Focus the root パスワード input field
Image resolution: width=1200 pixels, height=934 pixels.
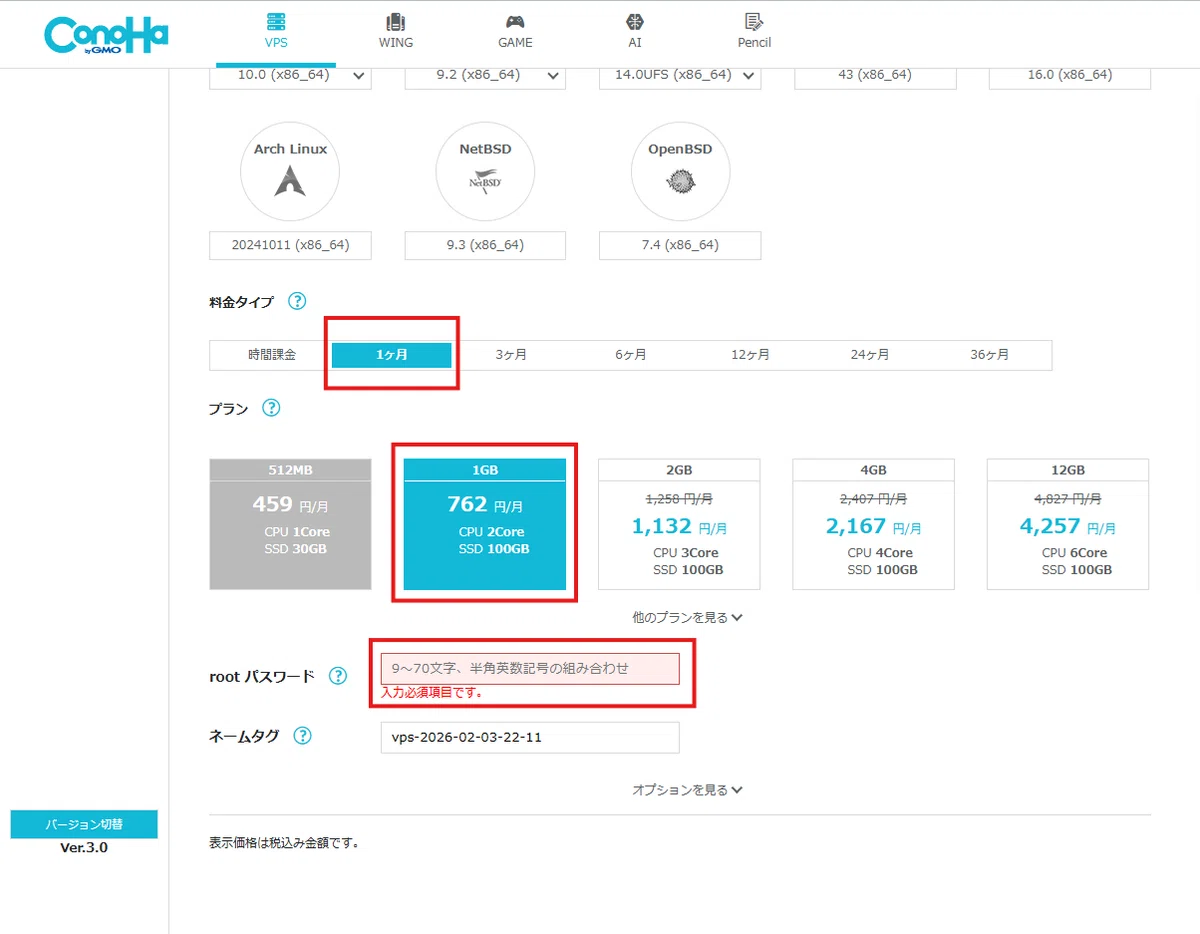(x=530, y=668)
